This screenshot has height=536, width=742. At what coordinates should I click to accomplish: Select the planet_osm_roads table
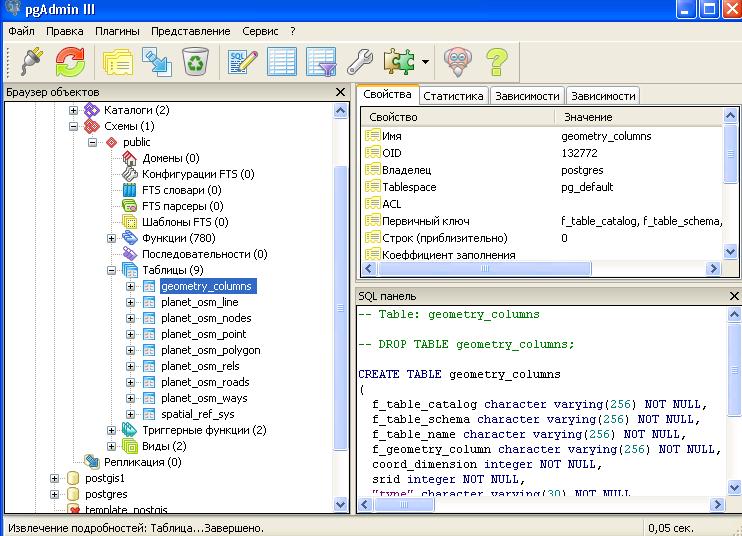[x=204, y=382]
